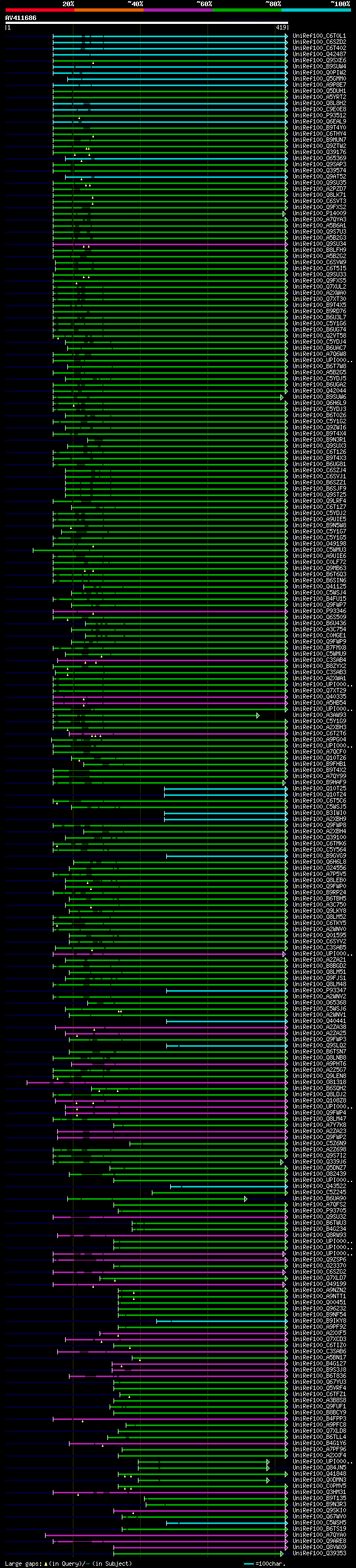Viewport: 356px width, 1568px height.
Task: Click the white query sequence bar
Action: 147,23
